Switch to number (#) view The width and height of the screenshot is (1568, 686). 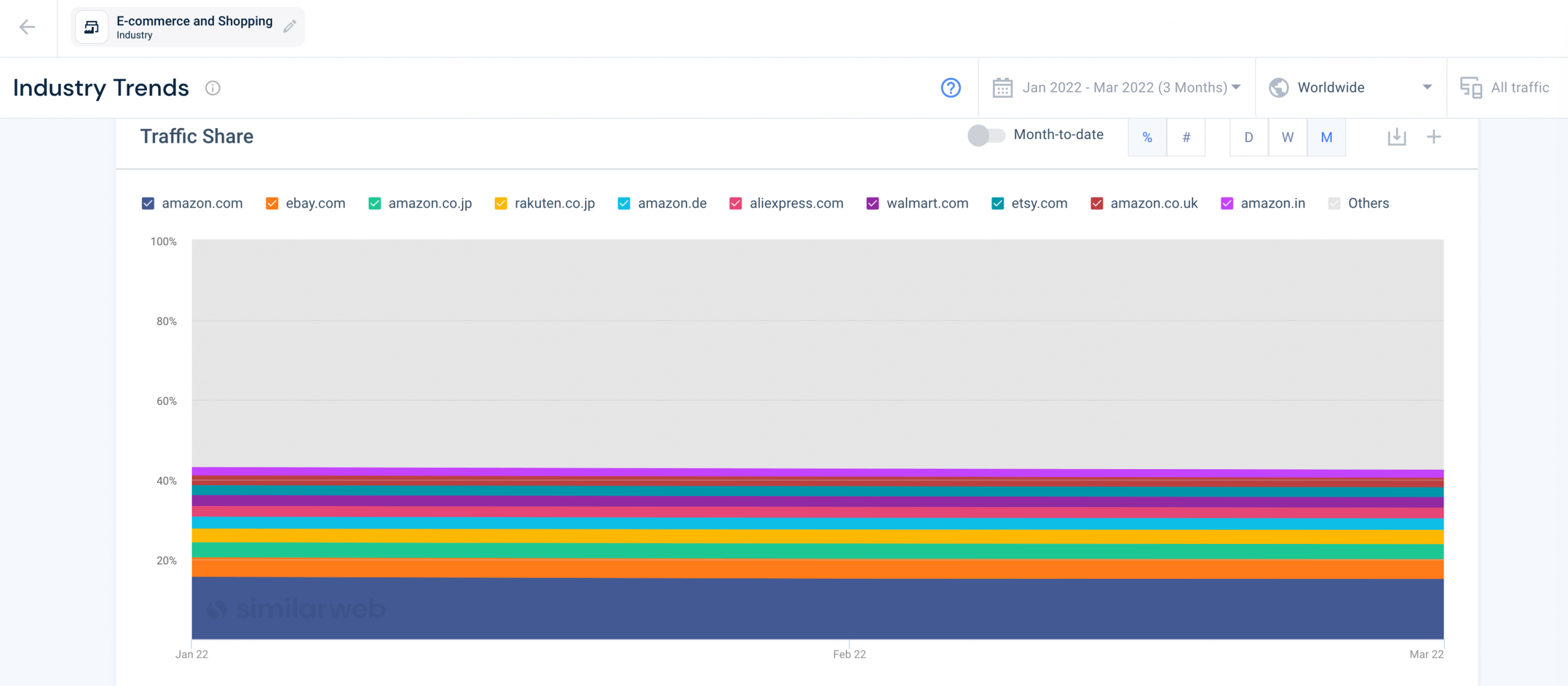coord(1186,137)
